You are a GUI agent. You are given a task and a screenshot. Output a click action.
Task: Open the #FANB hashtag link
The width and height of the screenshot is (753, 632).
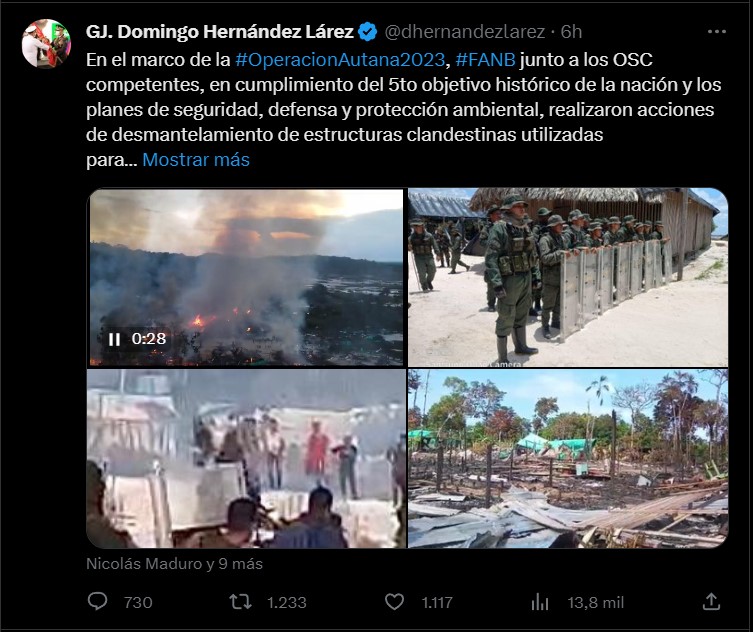485,60
